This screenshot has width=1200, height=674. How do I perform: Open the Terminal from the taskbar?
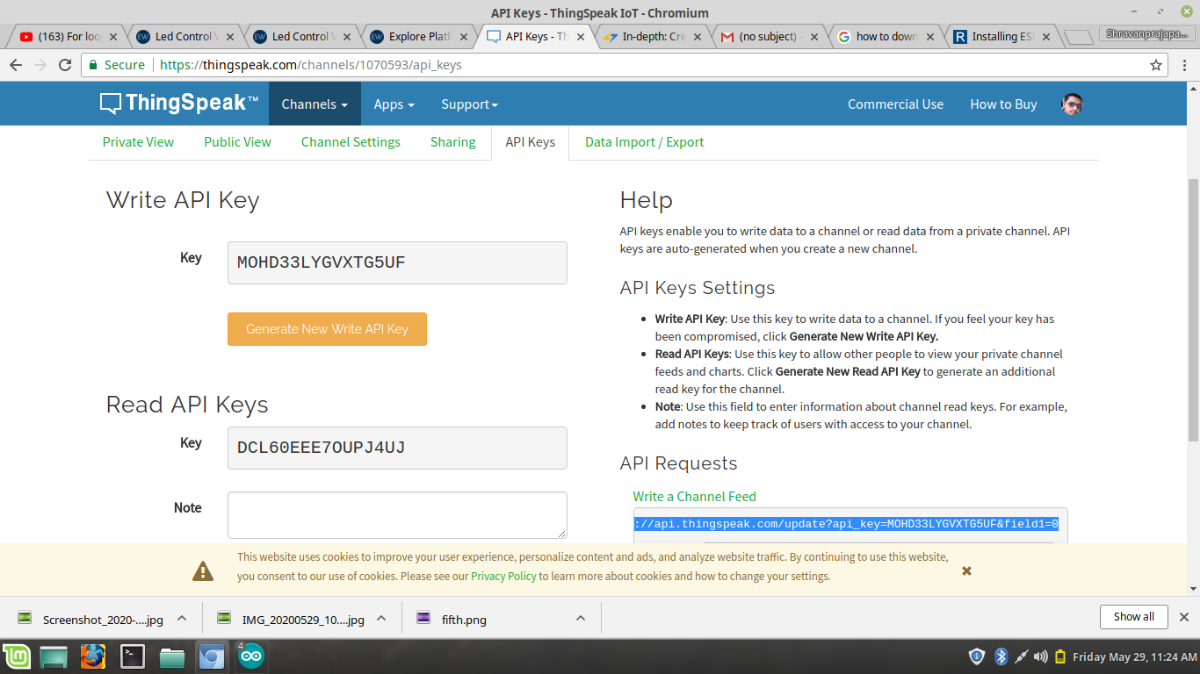tap(132, 657)
